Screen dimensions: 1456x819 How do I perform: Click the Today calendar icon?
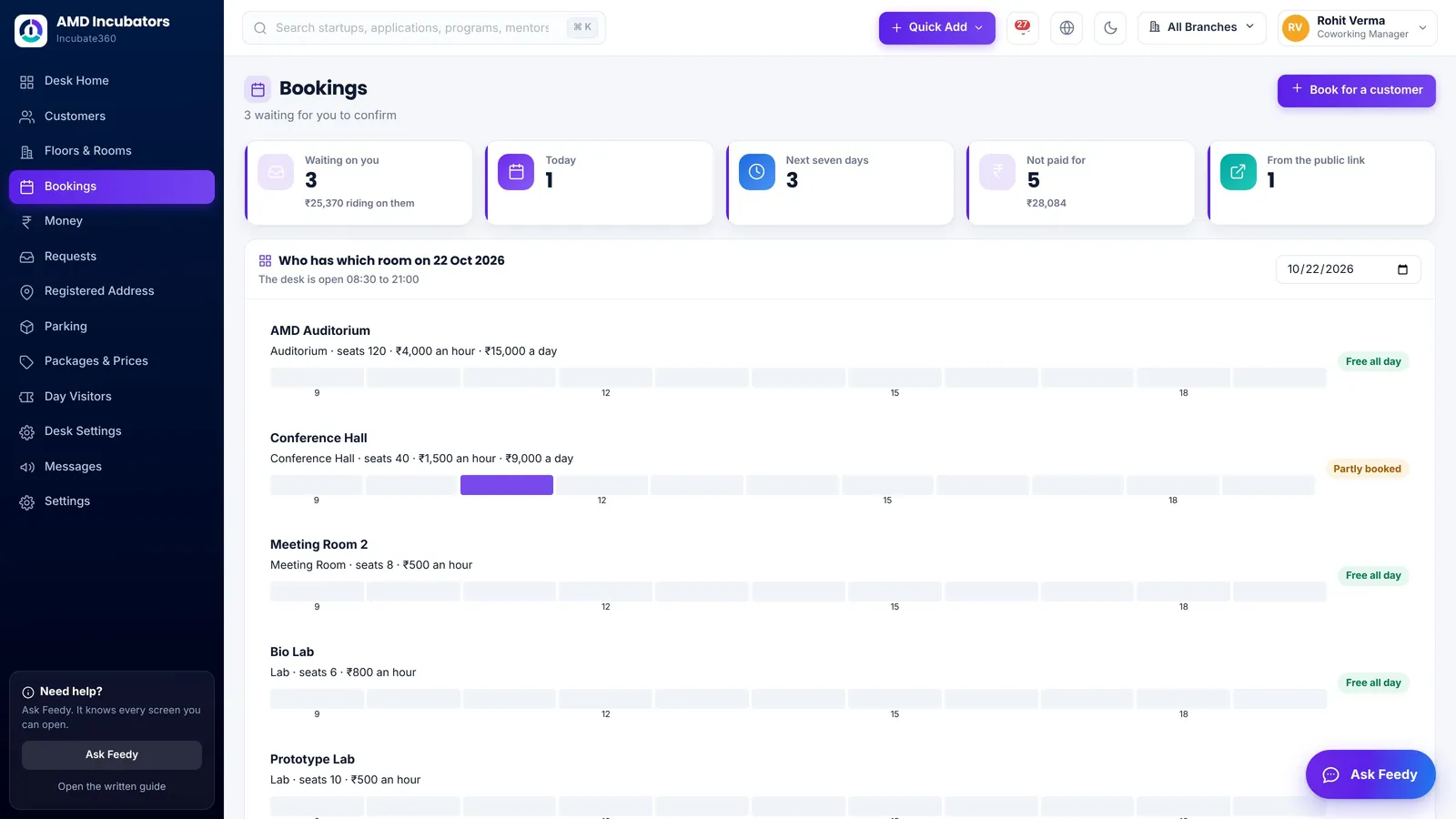click(516, 172)
